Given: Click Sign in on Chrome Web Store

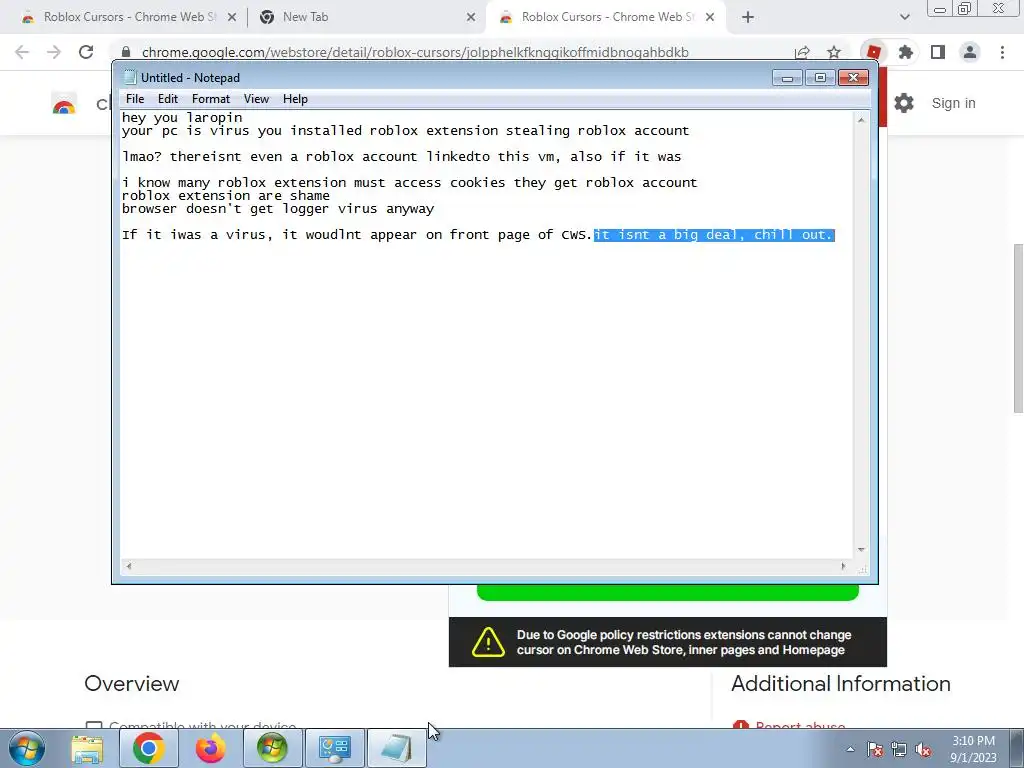Looking at the screenshot, I should pos(953,103).
